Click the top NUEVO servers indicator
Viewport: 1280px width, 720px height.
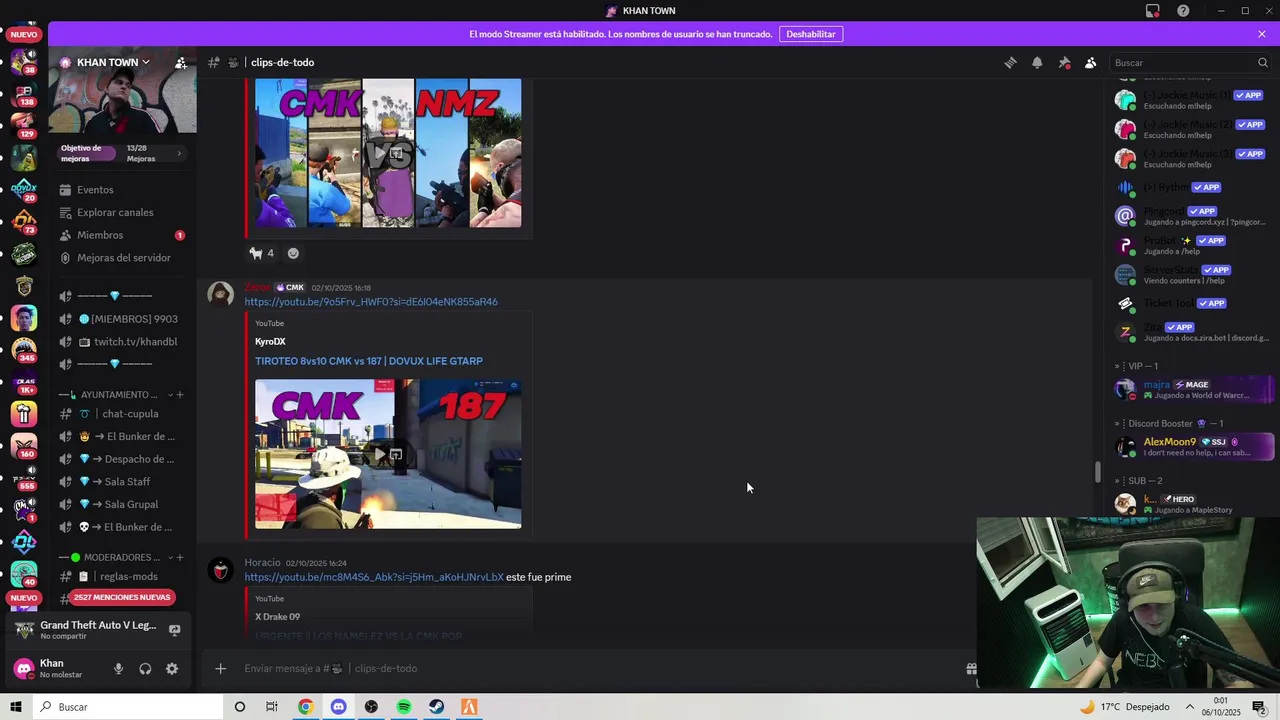[24, 34]
